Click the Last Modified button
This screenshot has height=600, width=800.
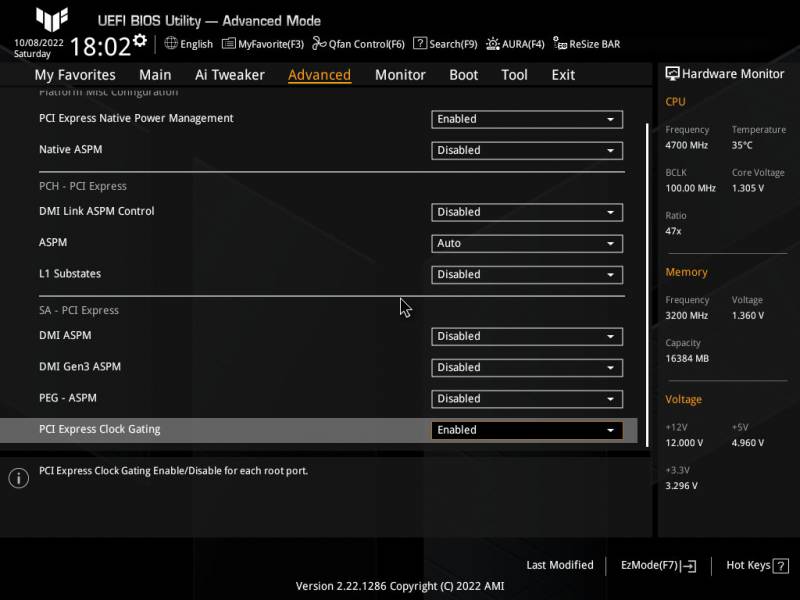(x=560, y=565)
